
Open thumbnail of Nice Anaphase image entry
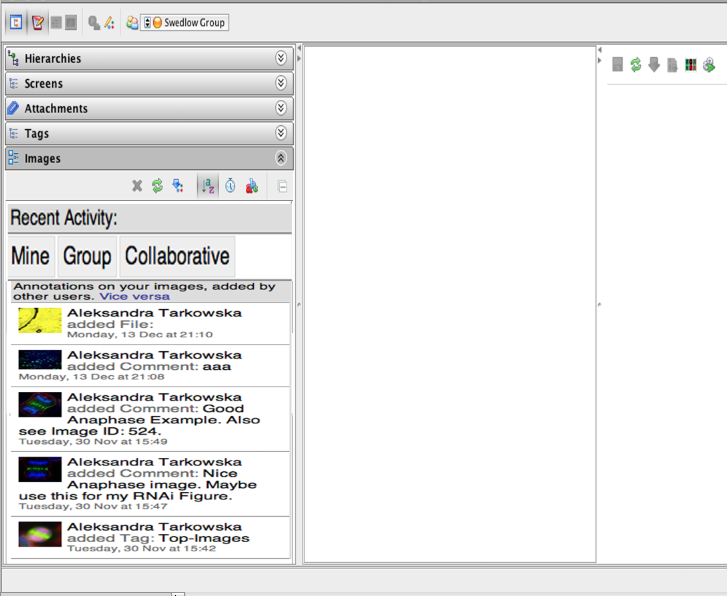pos(40,469)
